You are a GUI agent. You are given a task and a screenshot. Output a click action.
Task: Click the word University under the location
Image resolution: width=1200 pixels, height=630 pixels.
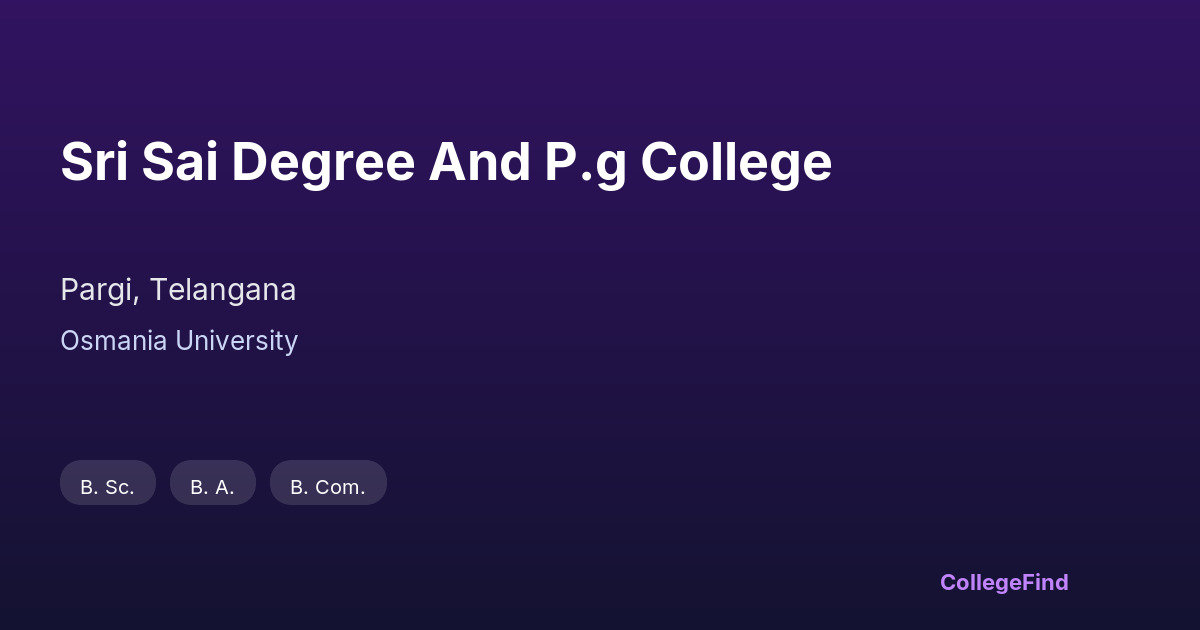(236, 341)
